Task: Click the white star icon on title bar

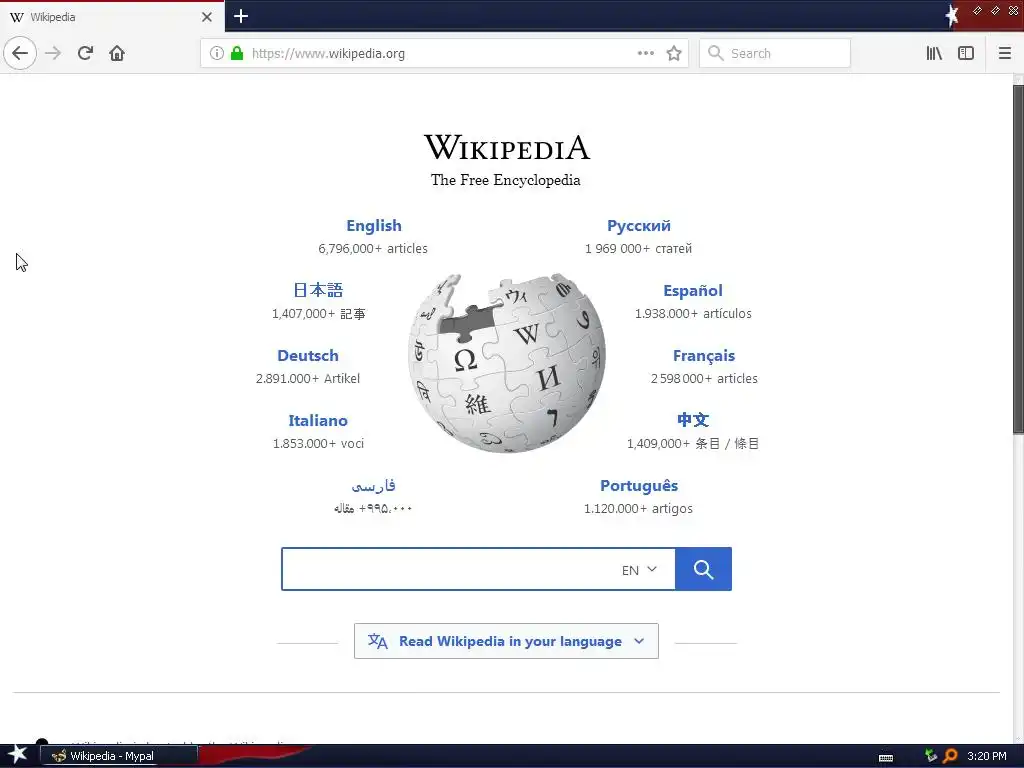Action: [x=952, y=16]
